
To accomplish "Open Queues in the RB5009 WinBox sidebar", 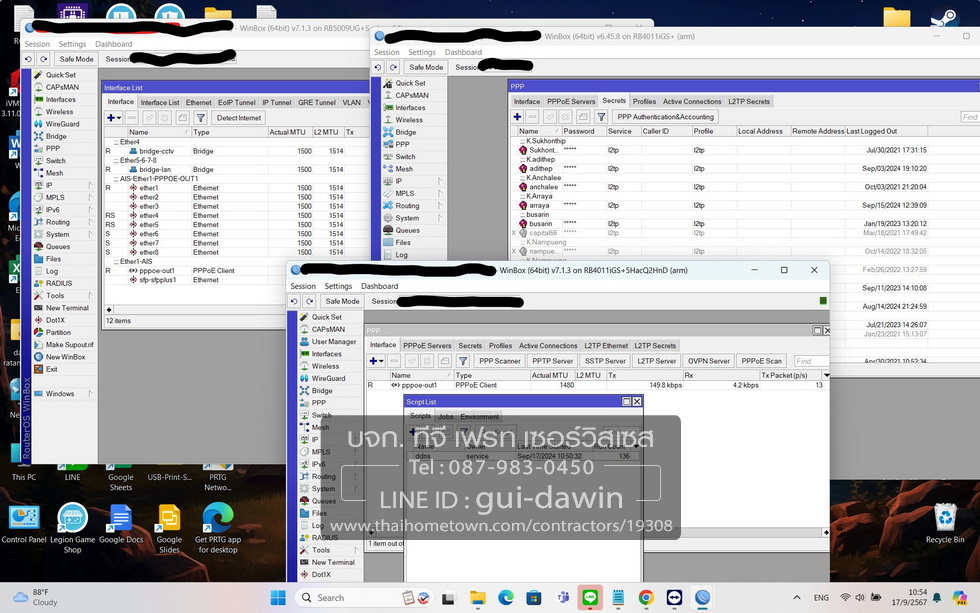I will click(58, 247).
